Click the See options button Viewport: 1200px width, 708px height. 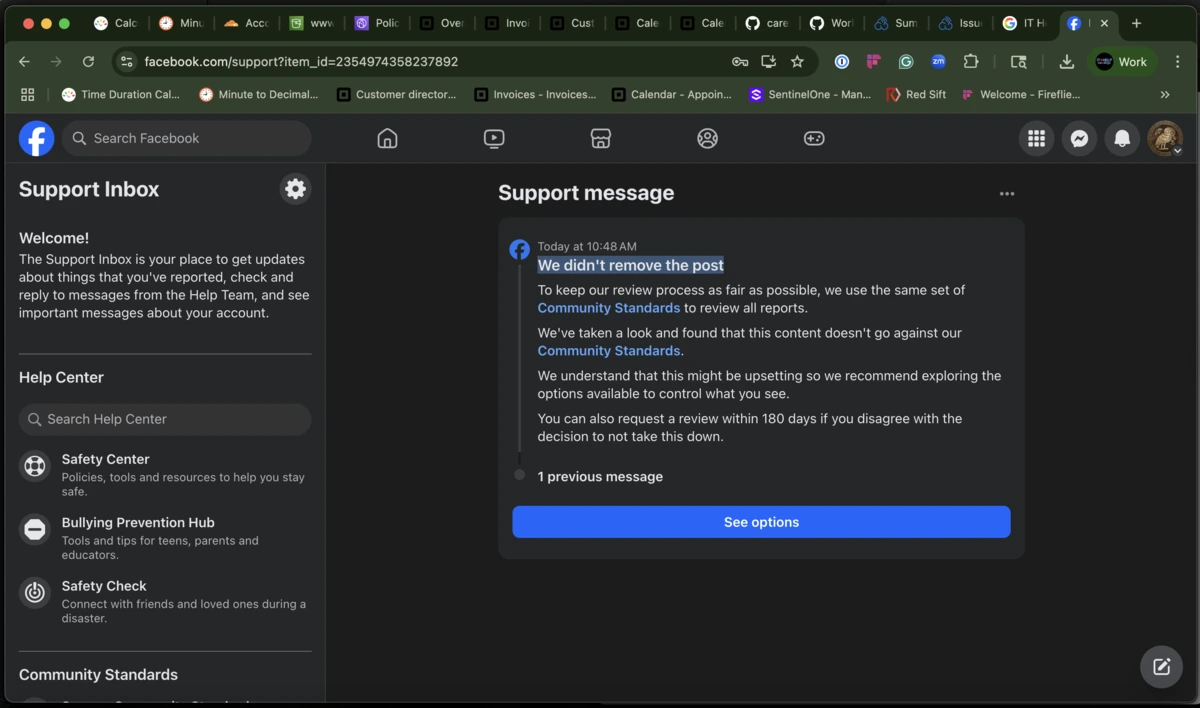pyautogui.click(x=761, y=522)
